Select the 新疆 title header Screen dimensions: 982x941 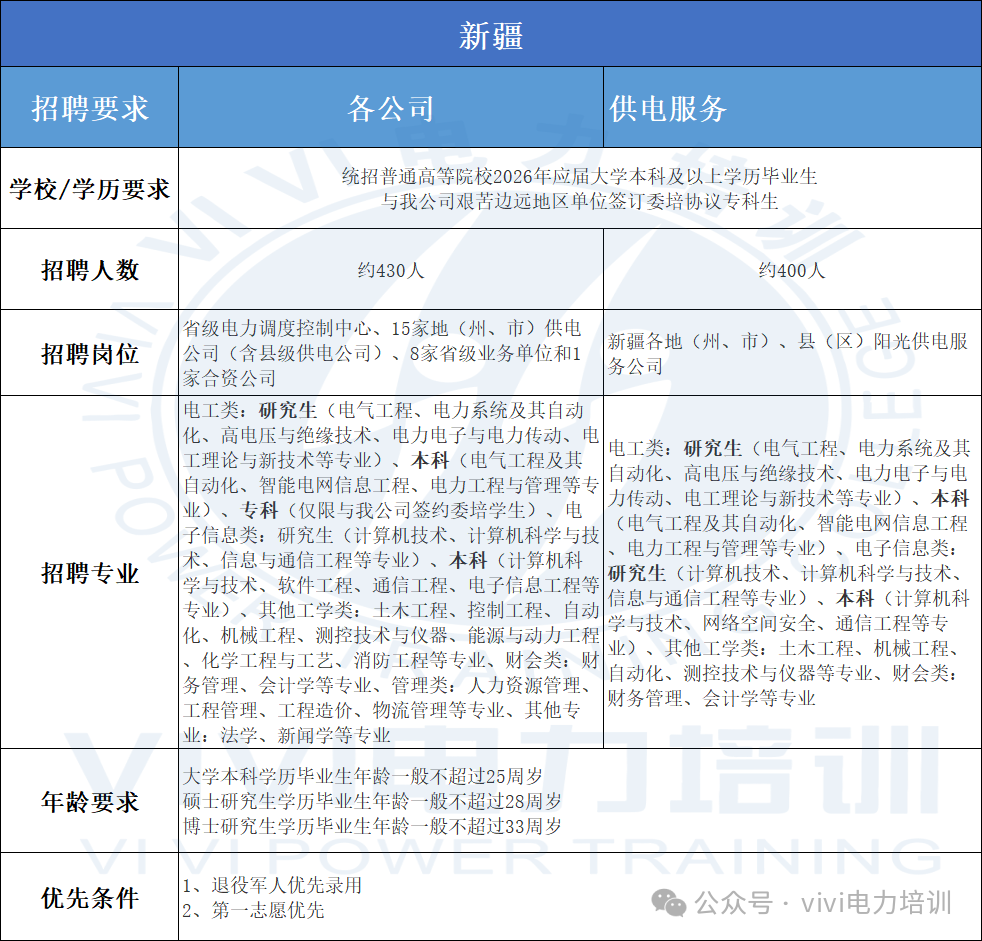[x=491, y=36]
